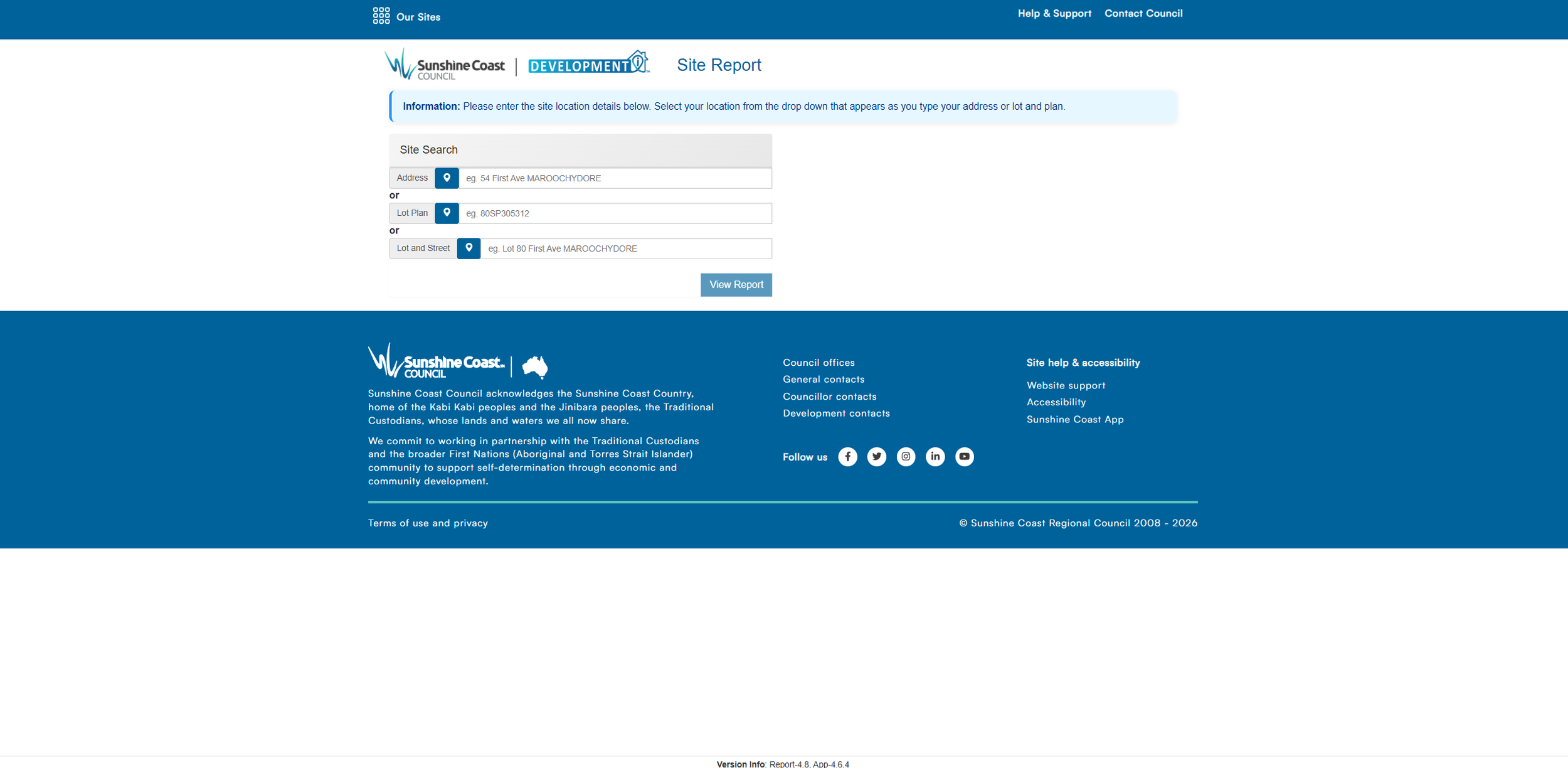Open the Our Sites grid icon
This screenshot has height=768, width=1568.
(381, 16)
